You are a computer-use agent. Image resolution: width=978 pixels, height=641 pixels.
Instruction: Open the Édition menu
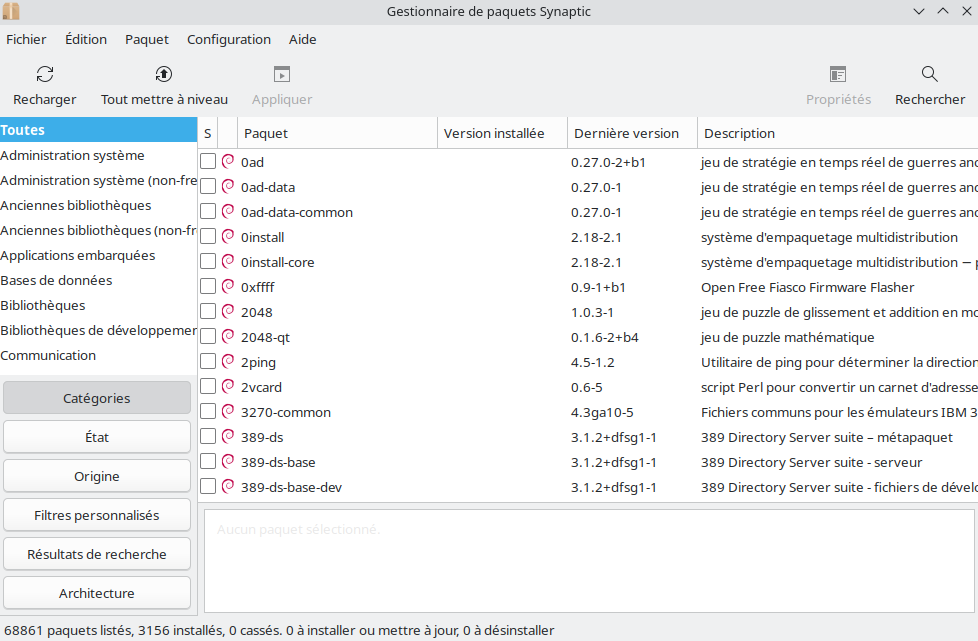pyautogui.click(x=86, y=40)
